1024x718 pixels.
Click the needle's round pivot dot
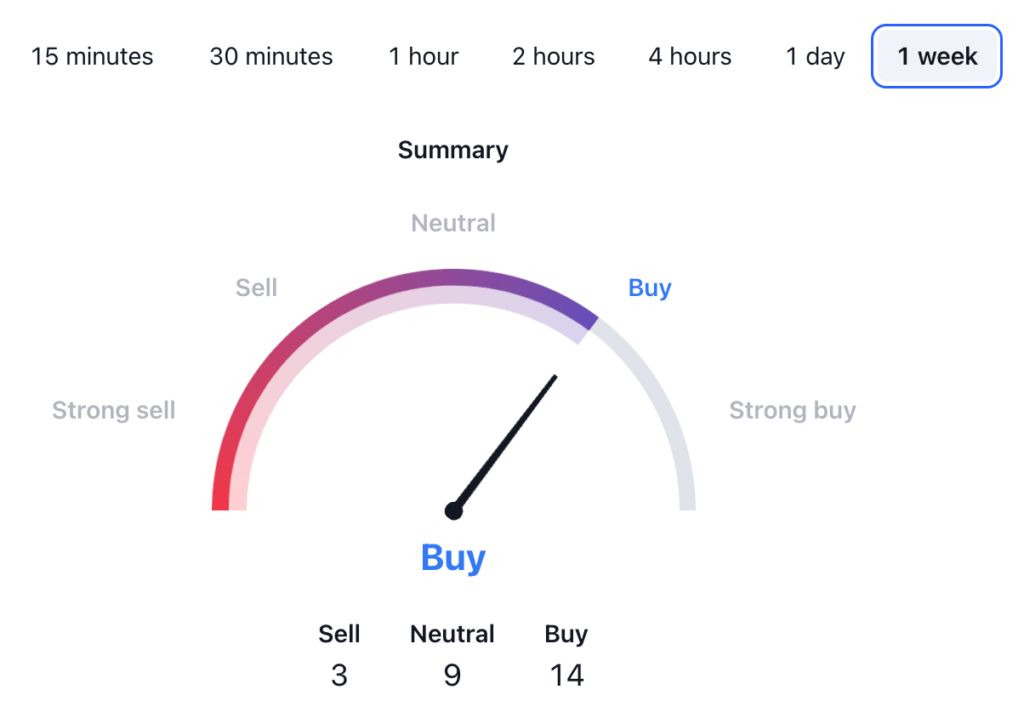(454, 511)
